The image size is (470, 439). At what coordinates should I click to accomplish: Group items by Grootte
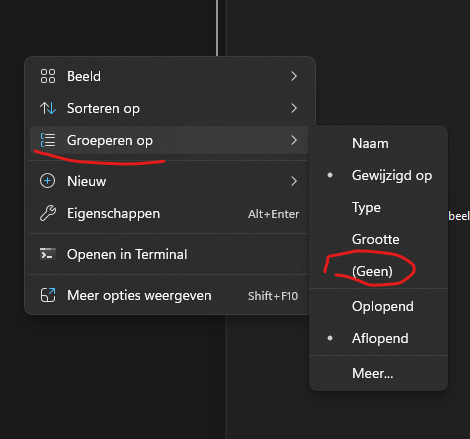[x=378, y=239]
